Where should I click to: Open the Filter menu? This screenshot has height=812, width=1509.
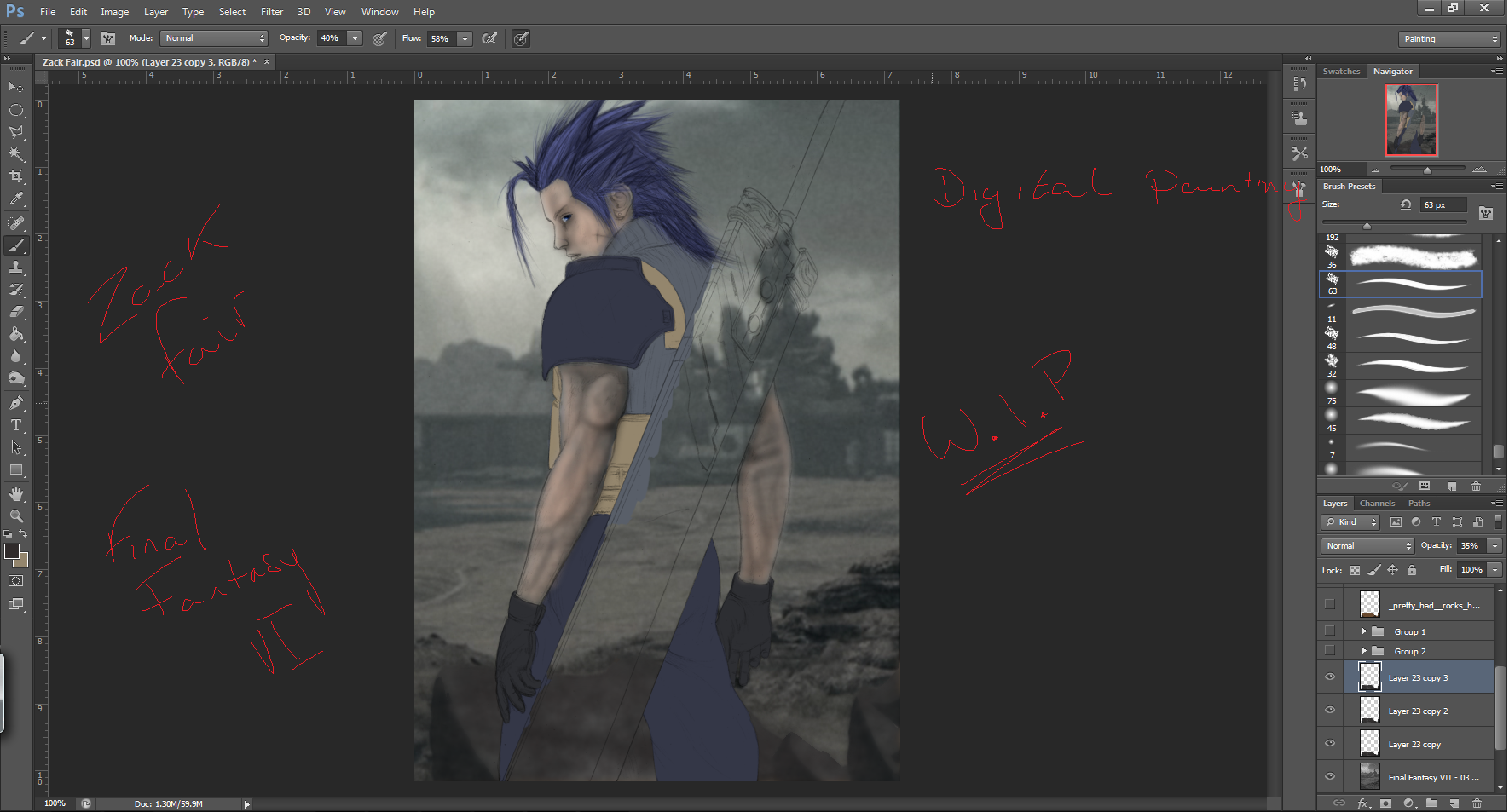272,12
